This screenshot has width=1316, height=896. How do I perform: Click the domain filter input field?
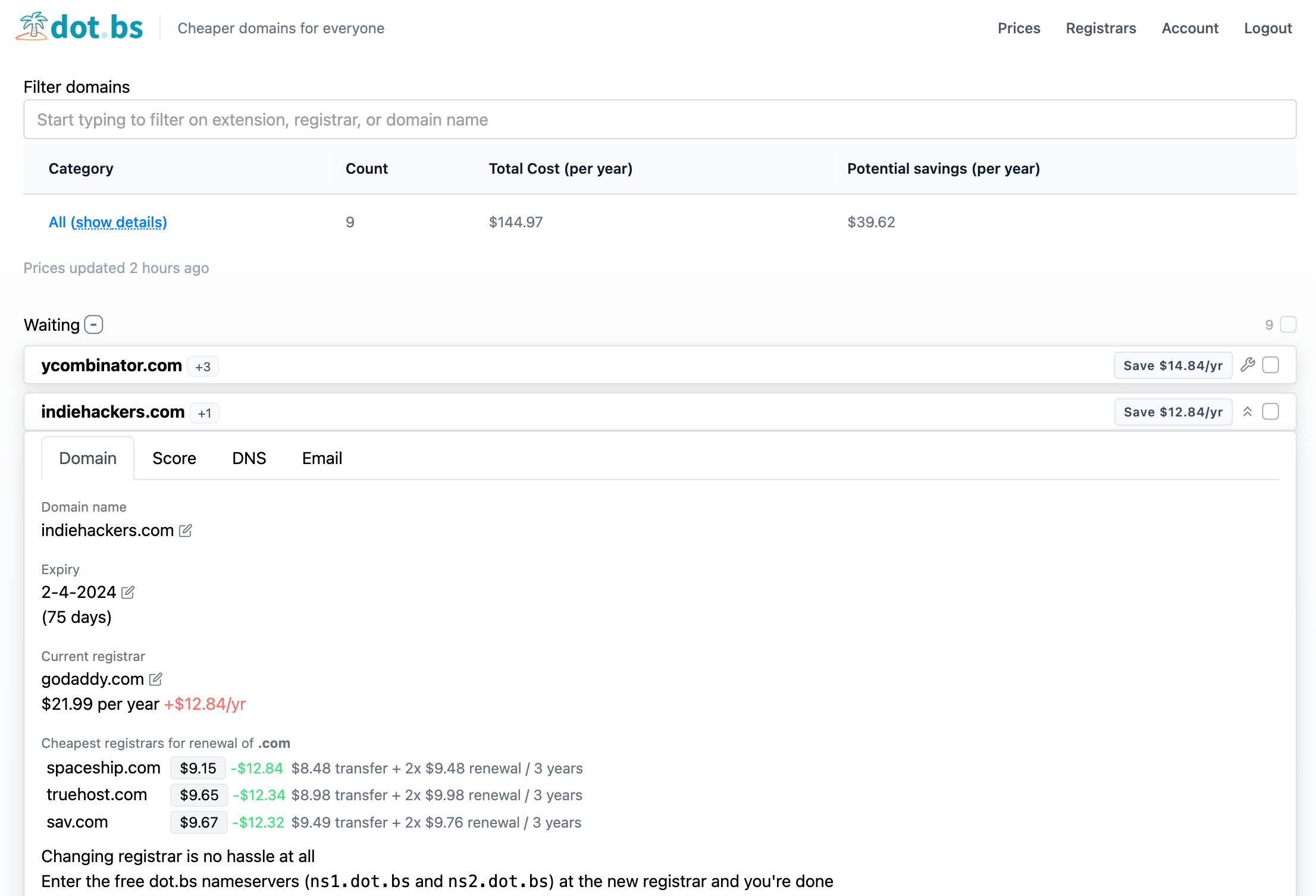pyautogui.click(x=657, y=119)
